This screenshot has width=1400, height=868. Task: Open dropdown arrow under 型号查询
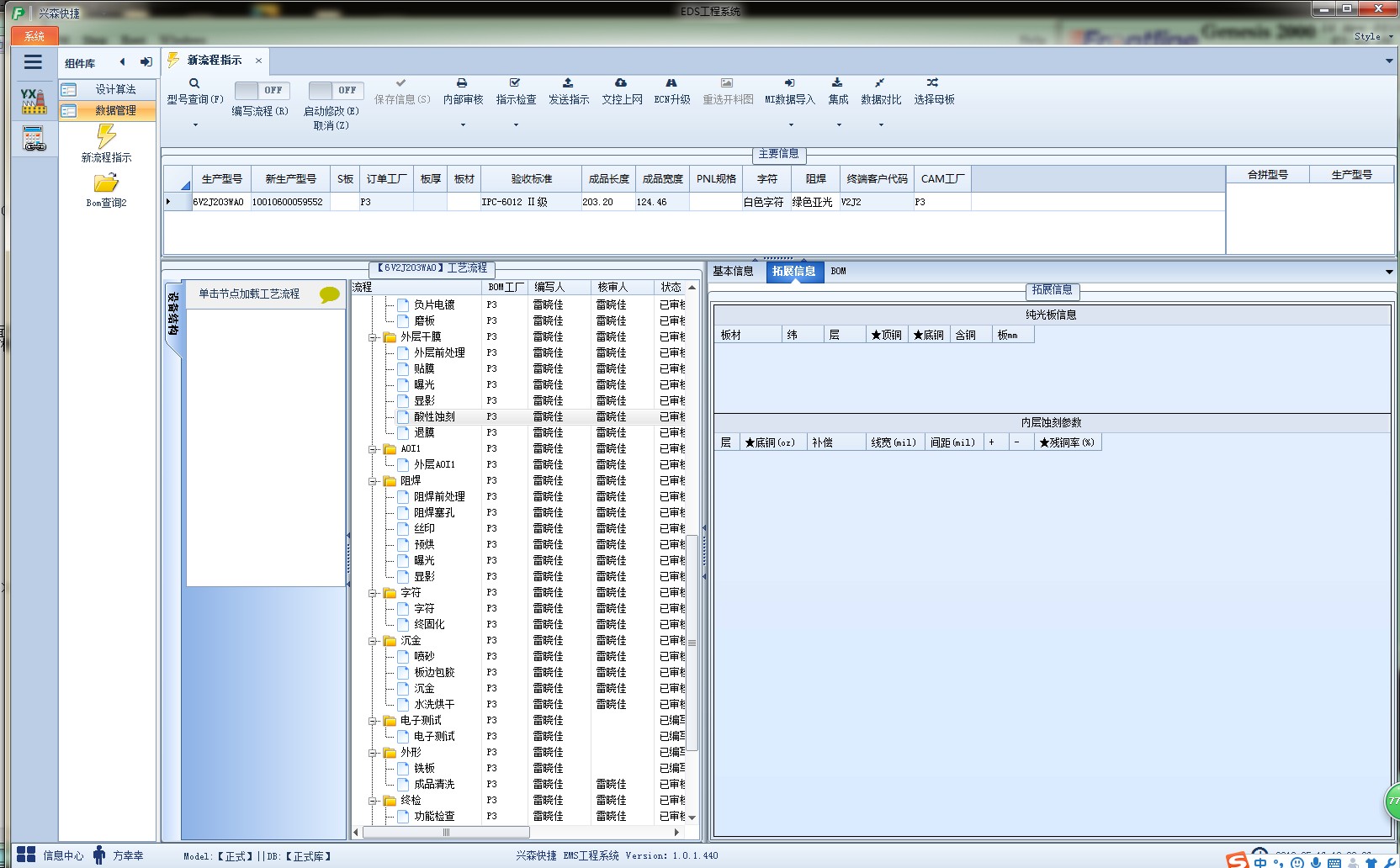pos(195,125)
